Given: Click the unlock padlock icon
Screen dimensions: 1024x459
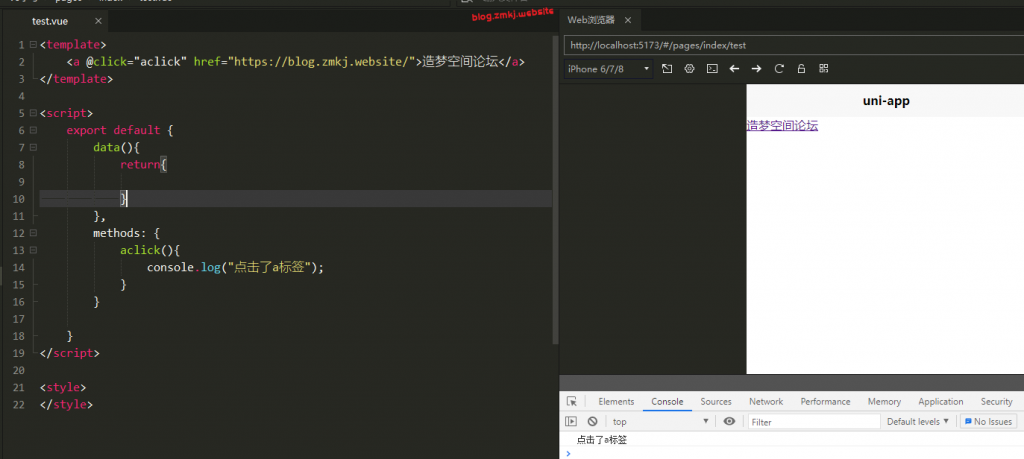Looking at the screenshot, I should point(801,69).
